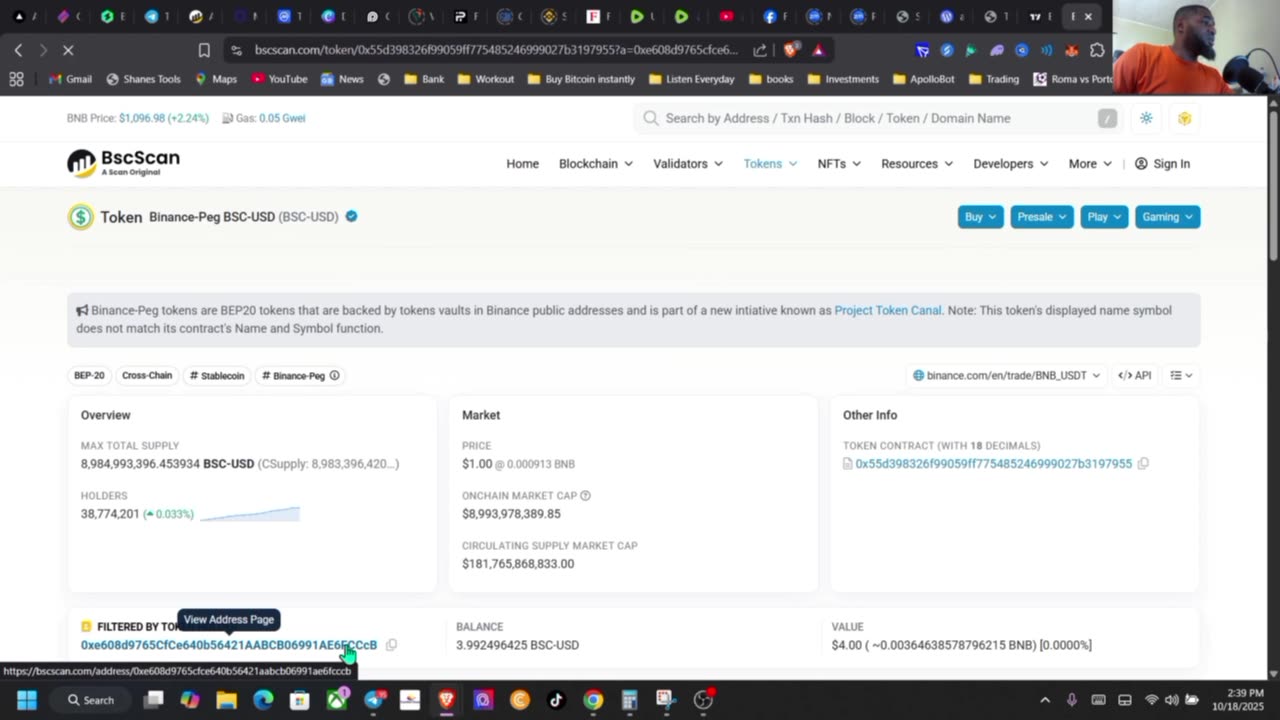Open the list options menu icon
This screenshot has height=720, width=1280.
1181,376
